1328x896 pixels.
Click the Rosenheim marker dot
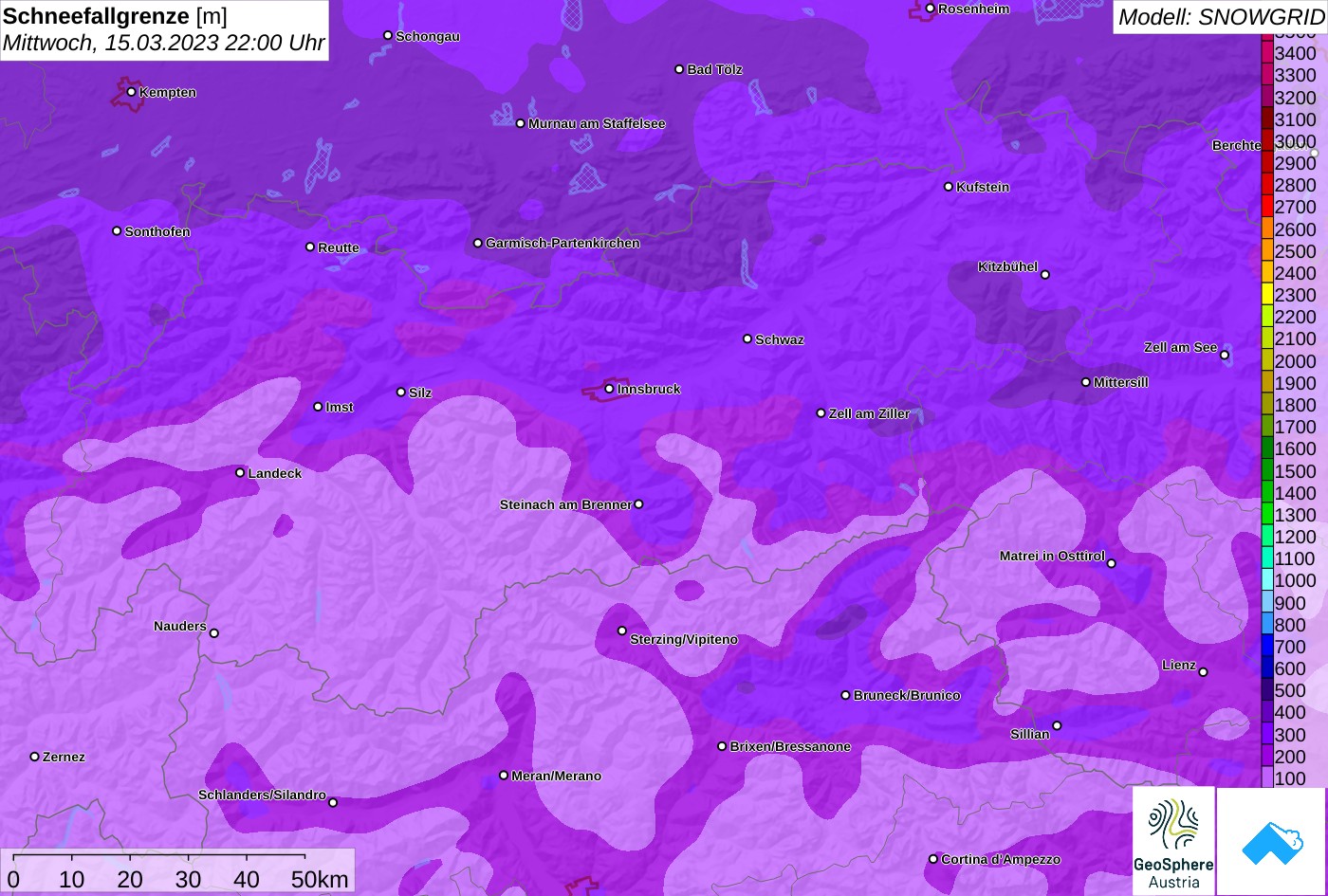tap(930, 9)
